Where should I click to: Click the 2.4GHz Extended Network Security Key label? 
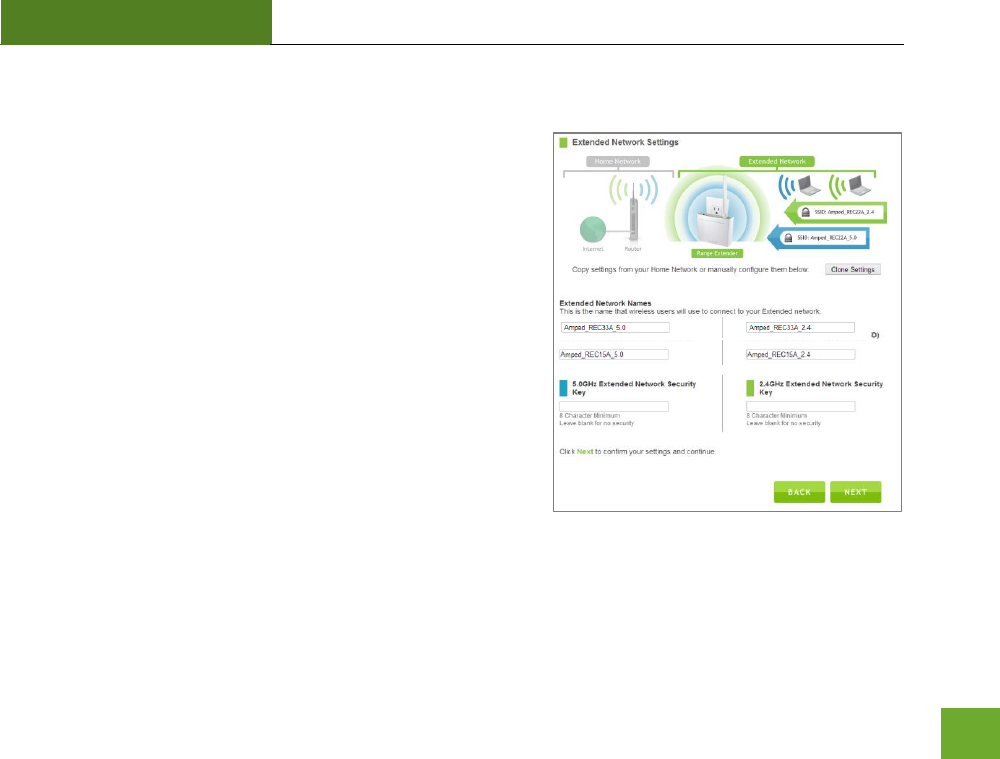[x=821, y=388]
